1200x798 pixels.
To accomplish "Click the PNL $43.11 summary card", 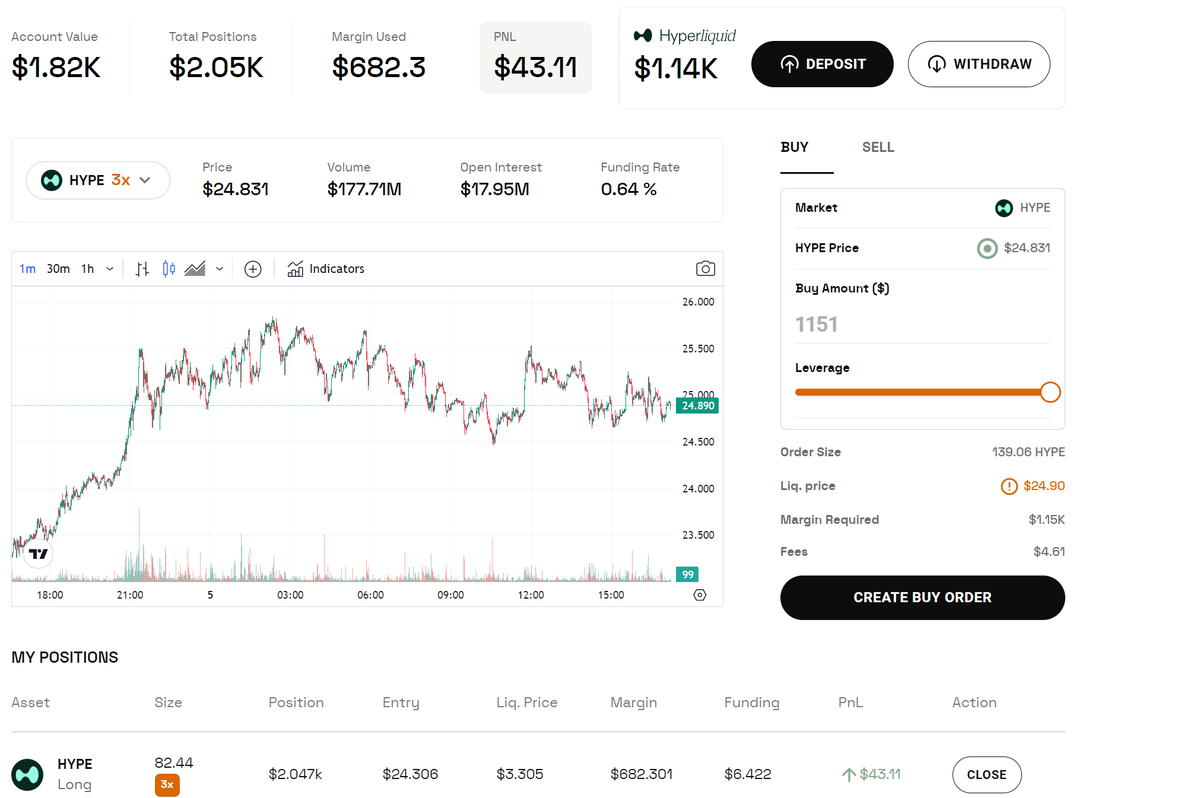I will pos(536,58).
